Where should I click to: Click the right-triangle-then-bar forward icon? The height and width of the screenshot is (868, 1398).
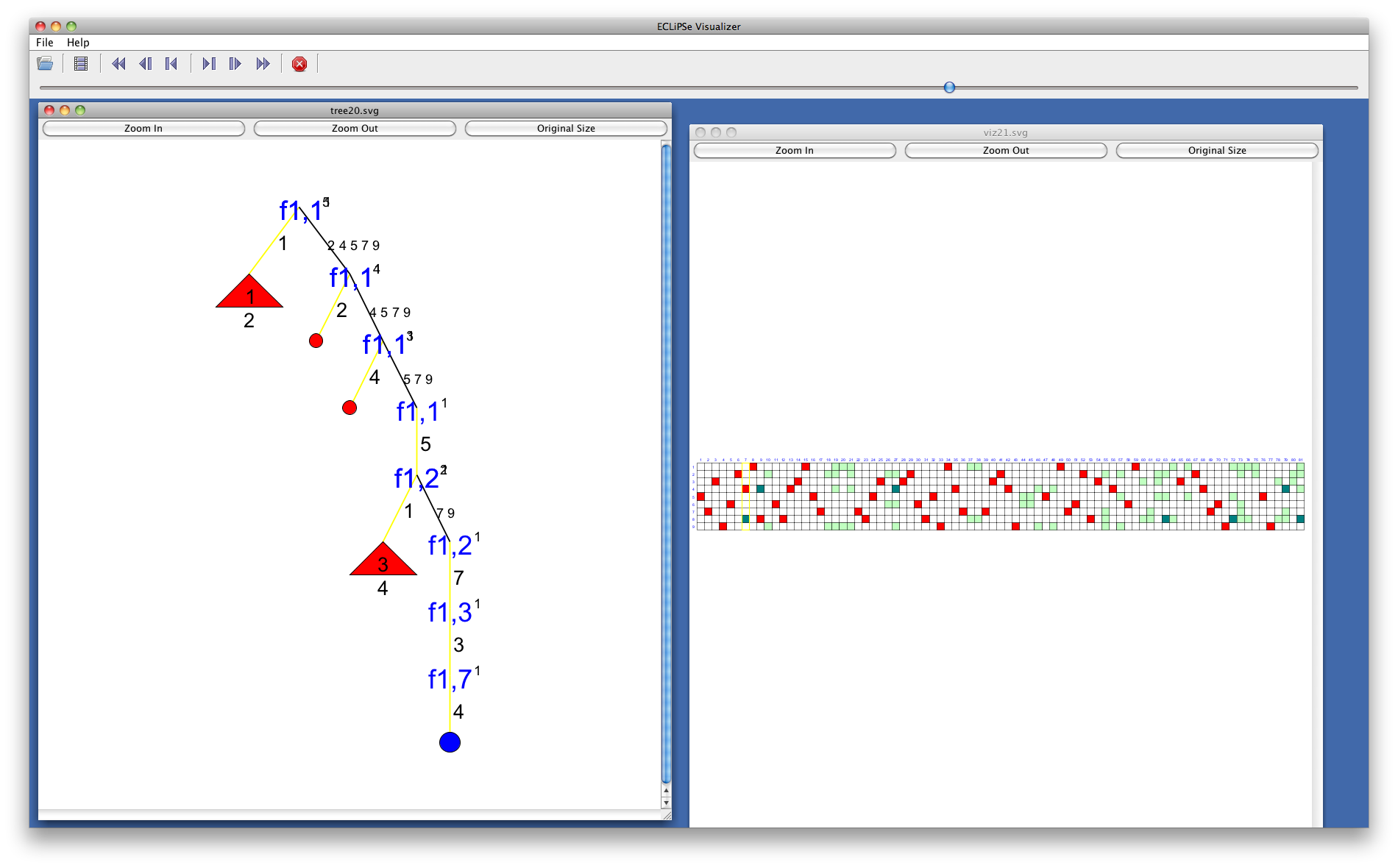[x=209, y=64]
